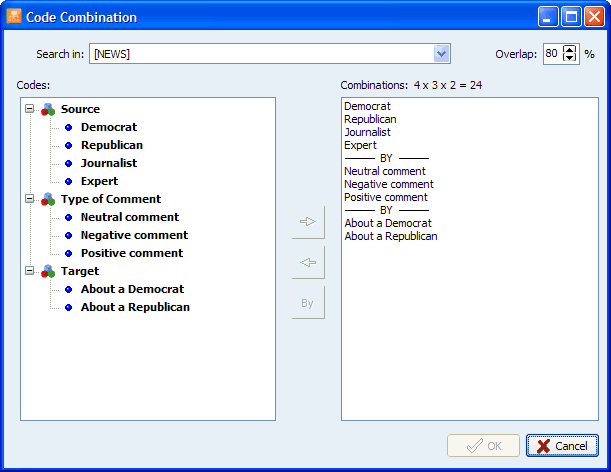The width and height of the screenshot is (611, 472).
Task: Click the blue bullet beside About a Republican
Action: [69, 308]
